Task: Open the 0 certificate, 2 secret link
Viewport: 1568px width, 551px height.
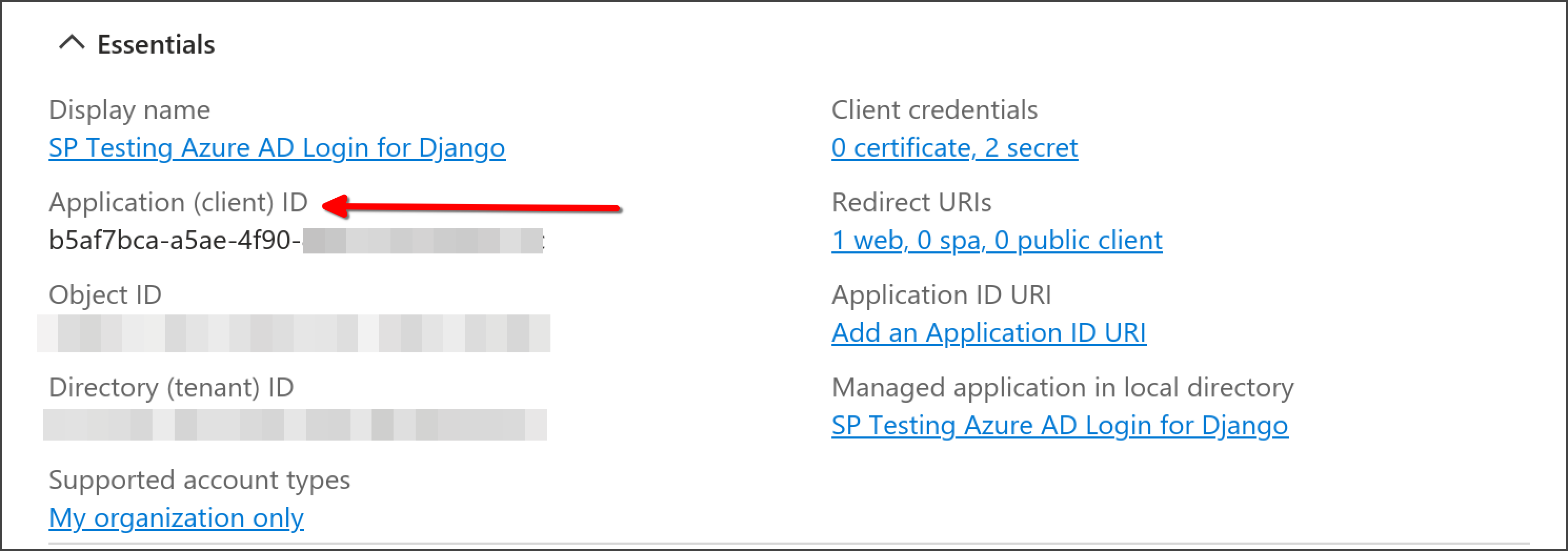Action: pos(954,147)
